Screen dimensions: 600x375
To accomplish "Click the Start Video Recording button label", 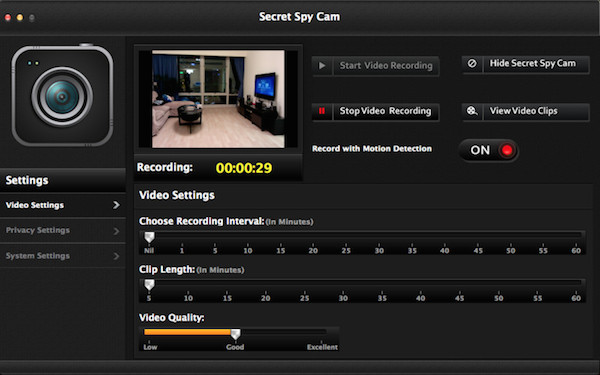I will pyautogui.click(x=386, y=66).
